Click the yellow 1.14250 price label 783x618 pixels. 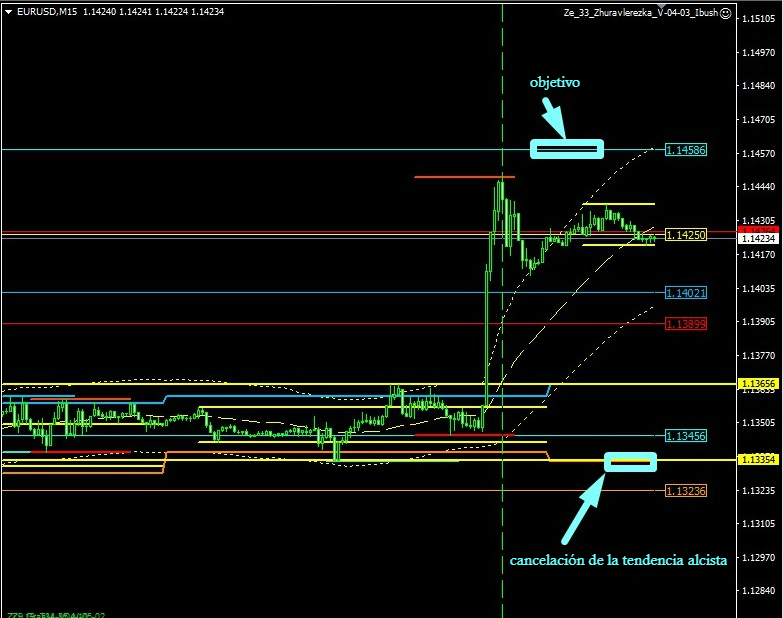(x=686, y=235)
